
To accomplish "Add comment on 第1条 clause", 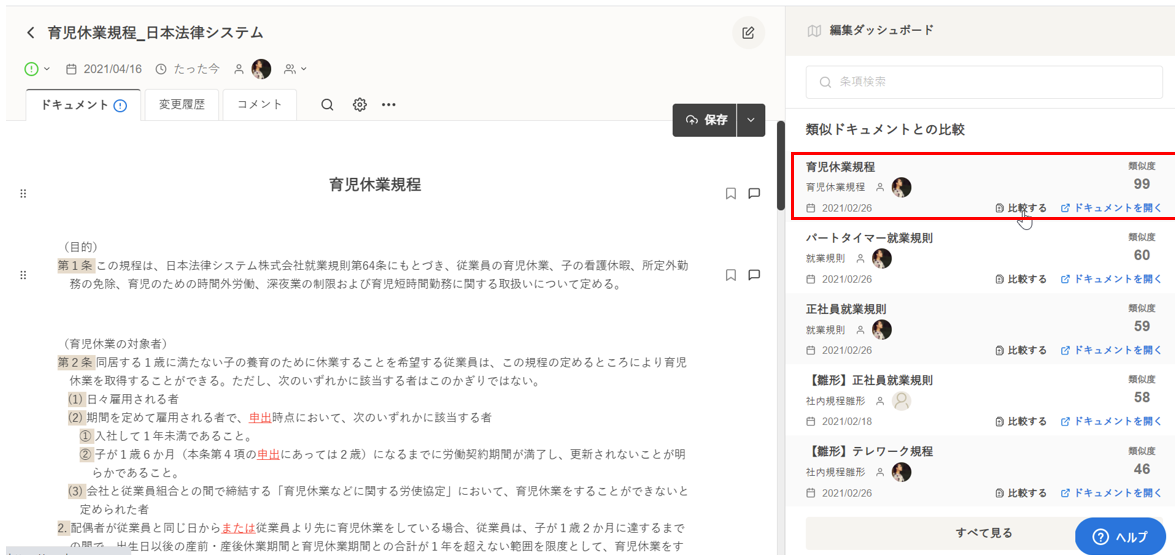I will [755, 275].
